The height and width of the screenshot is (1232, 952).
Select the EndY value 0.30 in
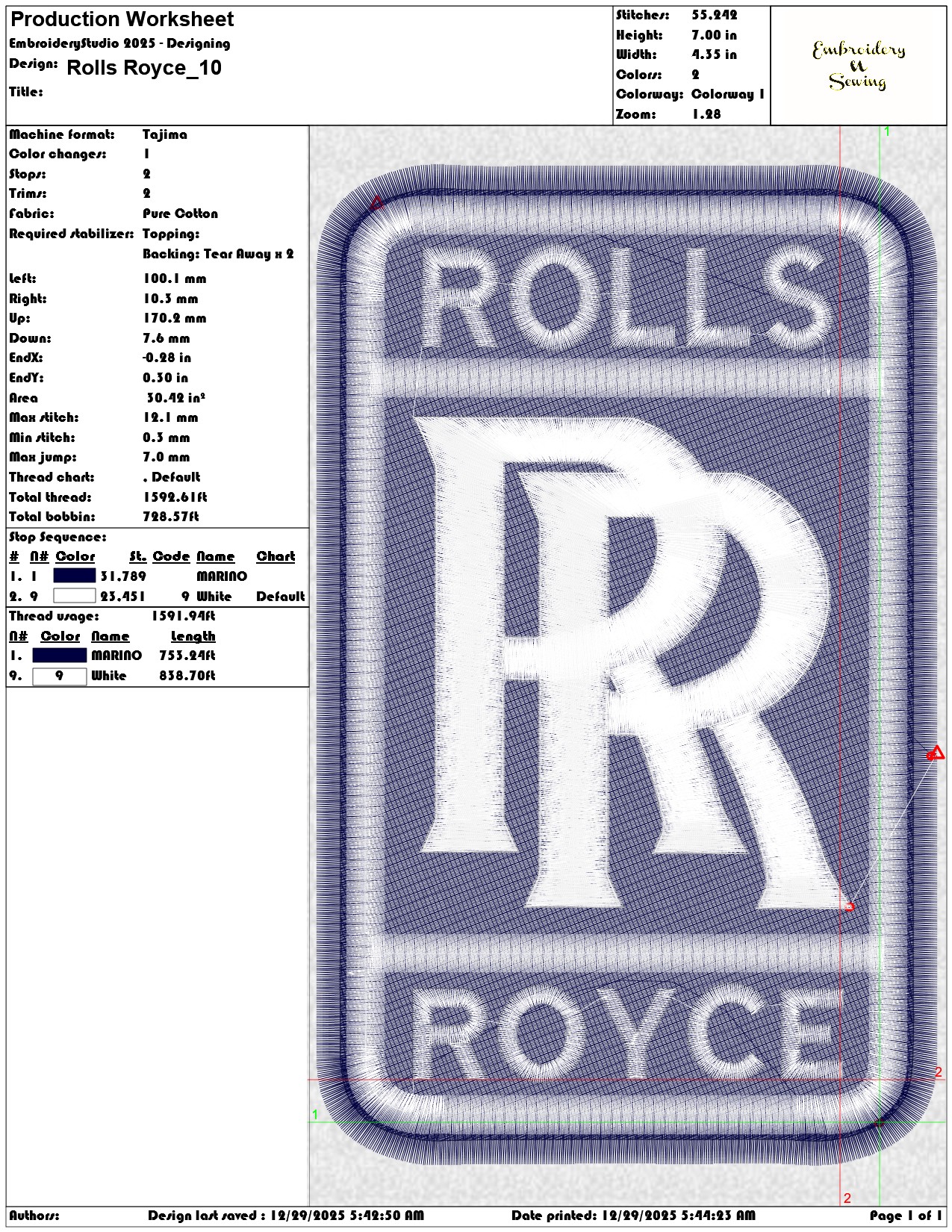point(165,378)
